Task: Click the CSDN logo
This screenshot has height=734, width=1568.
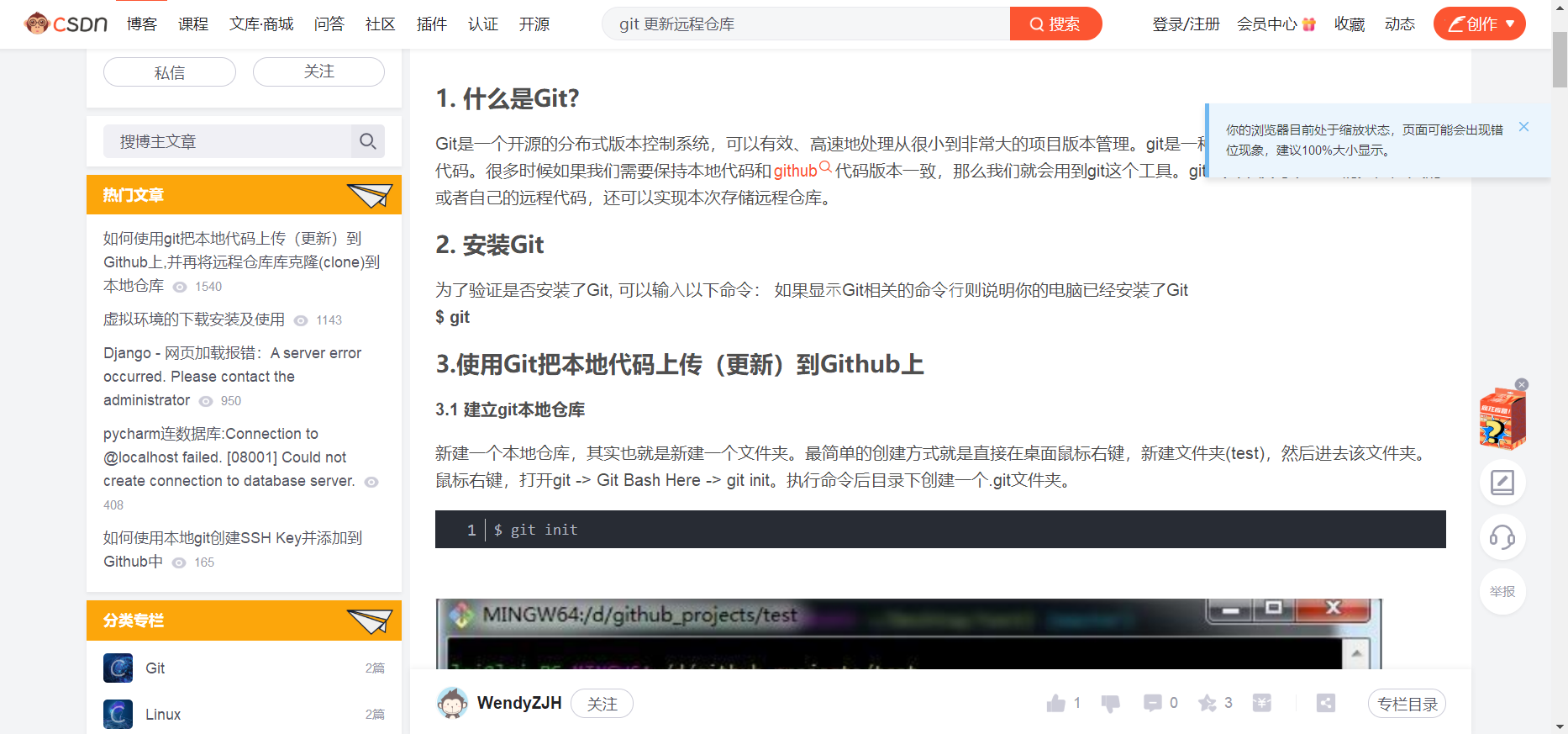Action: (66, 24)
